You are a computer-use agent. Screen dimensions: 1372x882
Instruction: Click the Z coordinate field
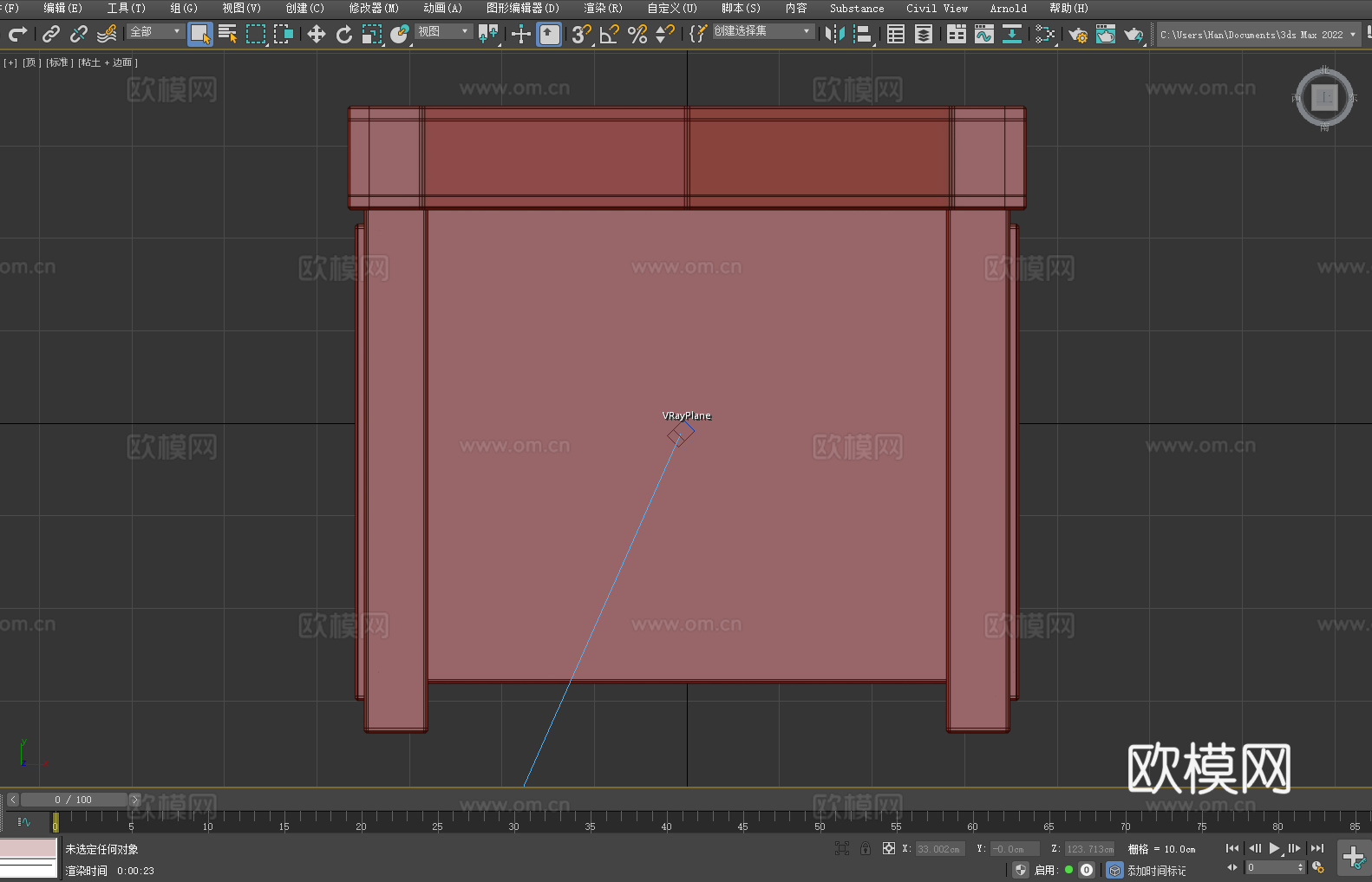(x=1089, y=849)
